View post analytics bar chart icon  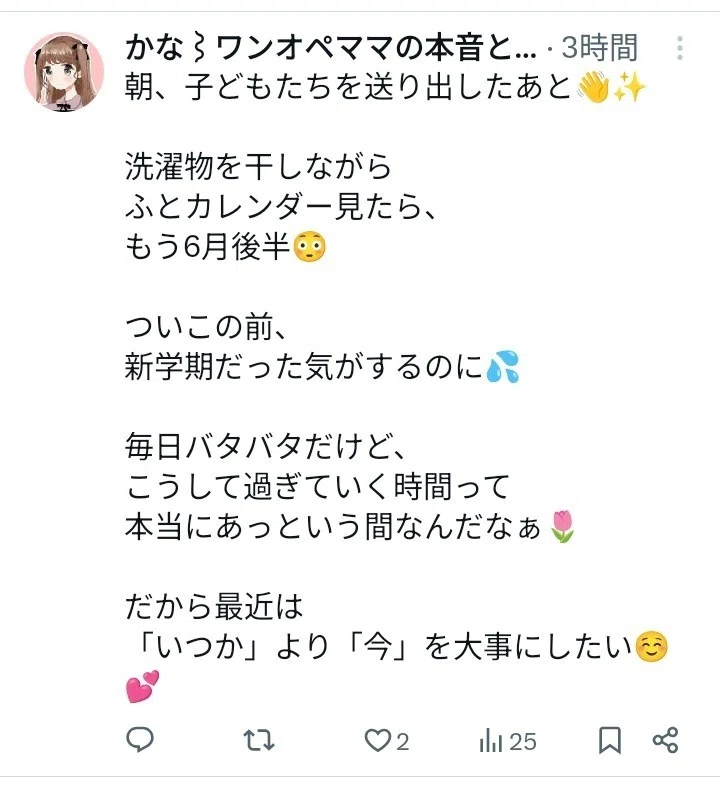490,741
